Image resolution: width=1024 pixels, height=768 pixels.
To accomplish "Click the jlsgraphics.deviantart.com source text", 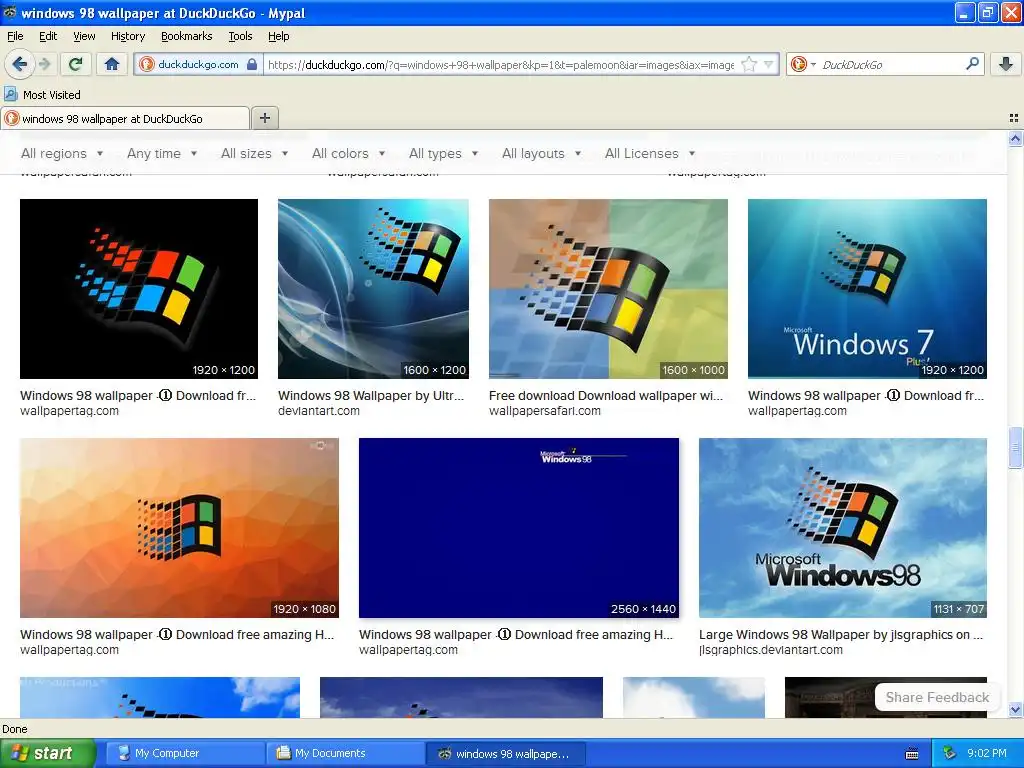I will (771, 650).
